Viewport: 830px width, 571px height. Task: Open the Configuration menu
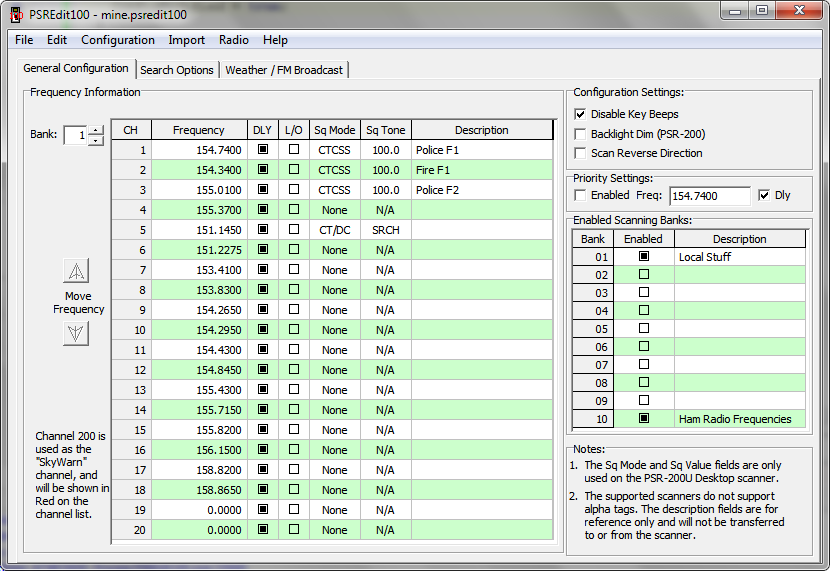[x=117, y=40]
